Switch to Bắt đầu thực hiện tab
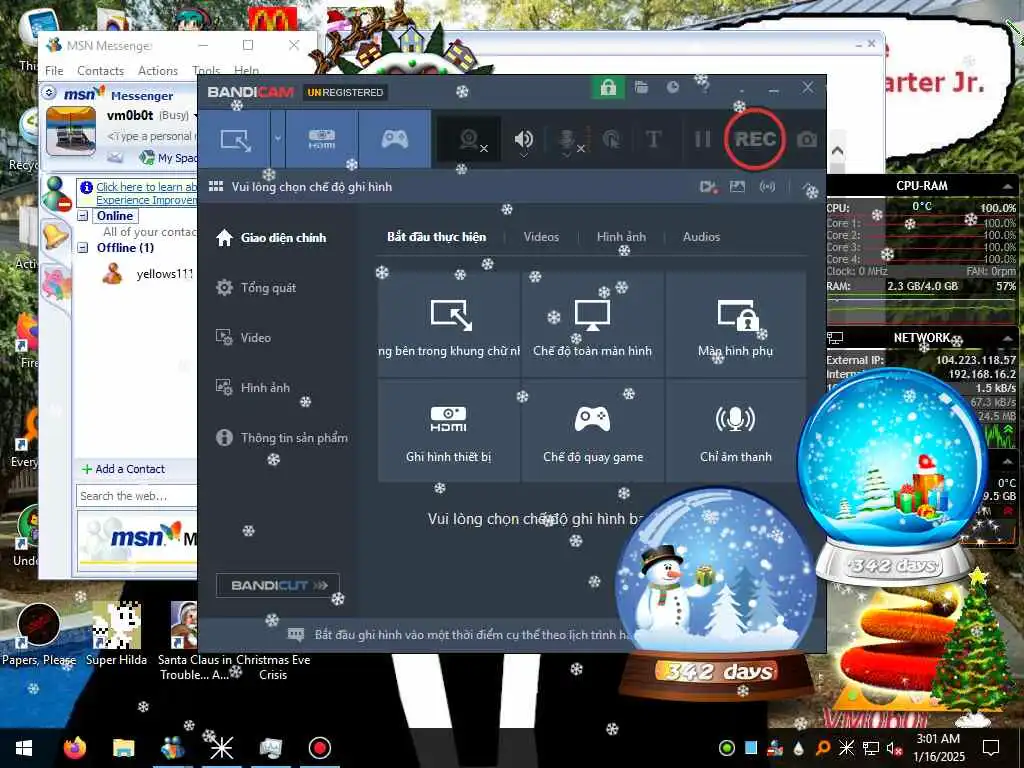1024x768 pixels. pyautogui.click(x=436, y=236)
